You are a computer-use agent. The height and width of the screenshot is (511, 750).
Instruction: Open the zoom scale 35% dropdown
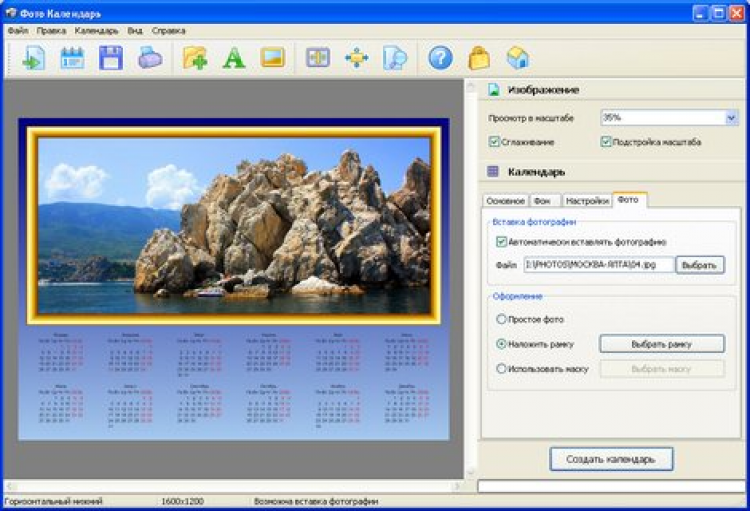731,118
